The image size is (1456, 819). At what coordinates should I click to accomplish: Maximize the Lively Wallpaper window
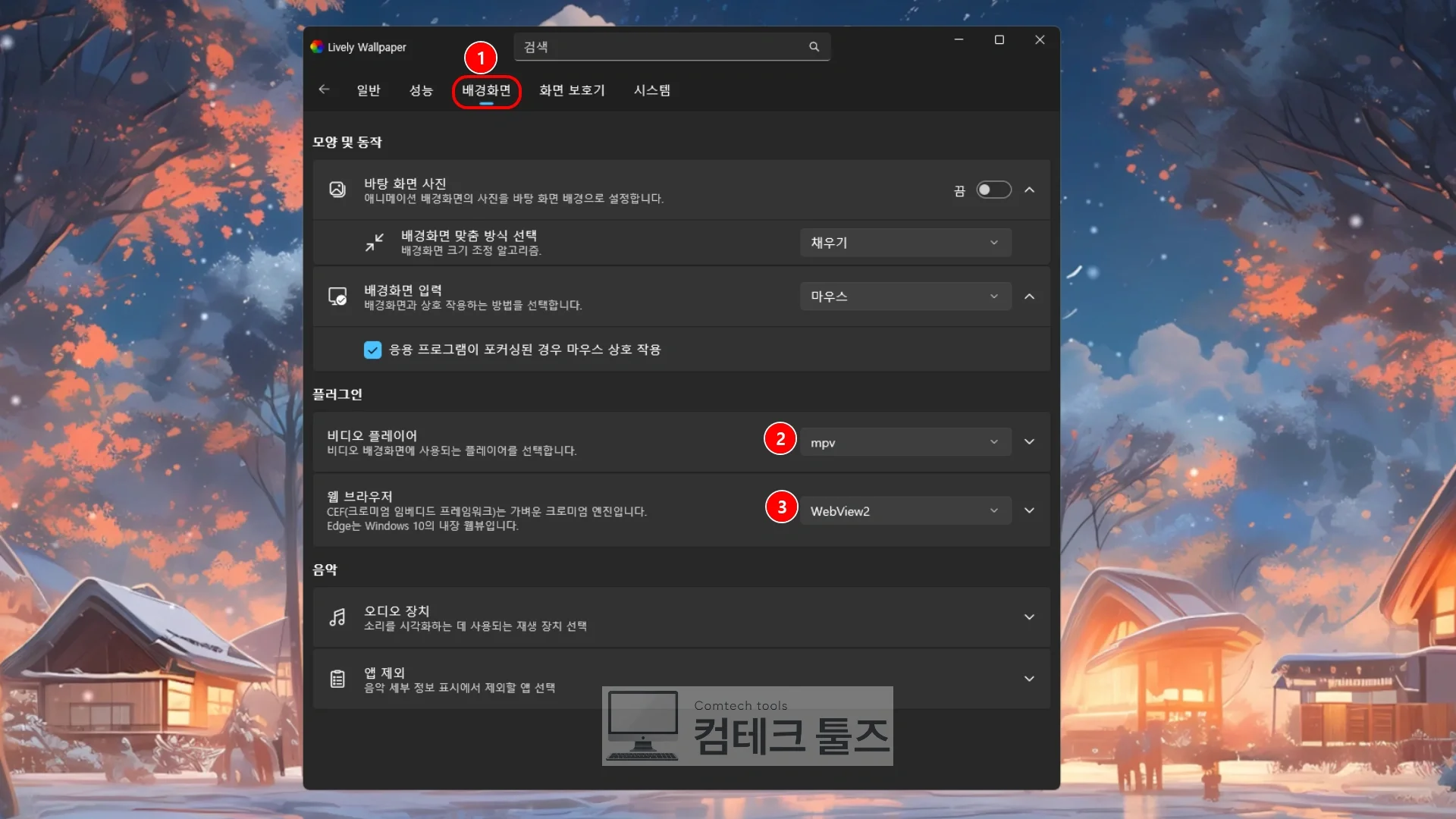point(999,39)
